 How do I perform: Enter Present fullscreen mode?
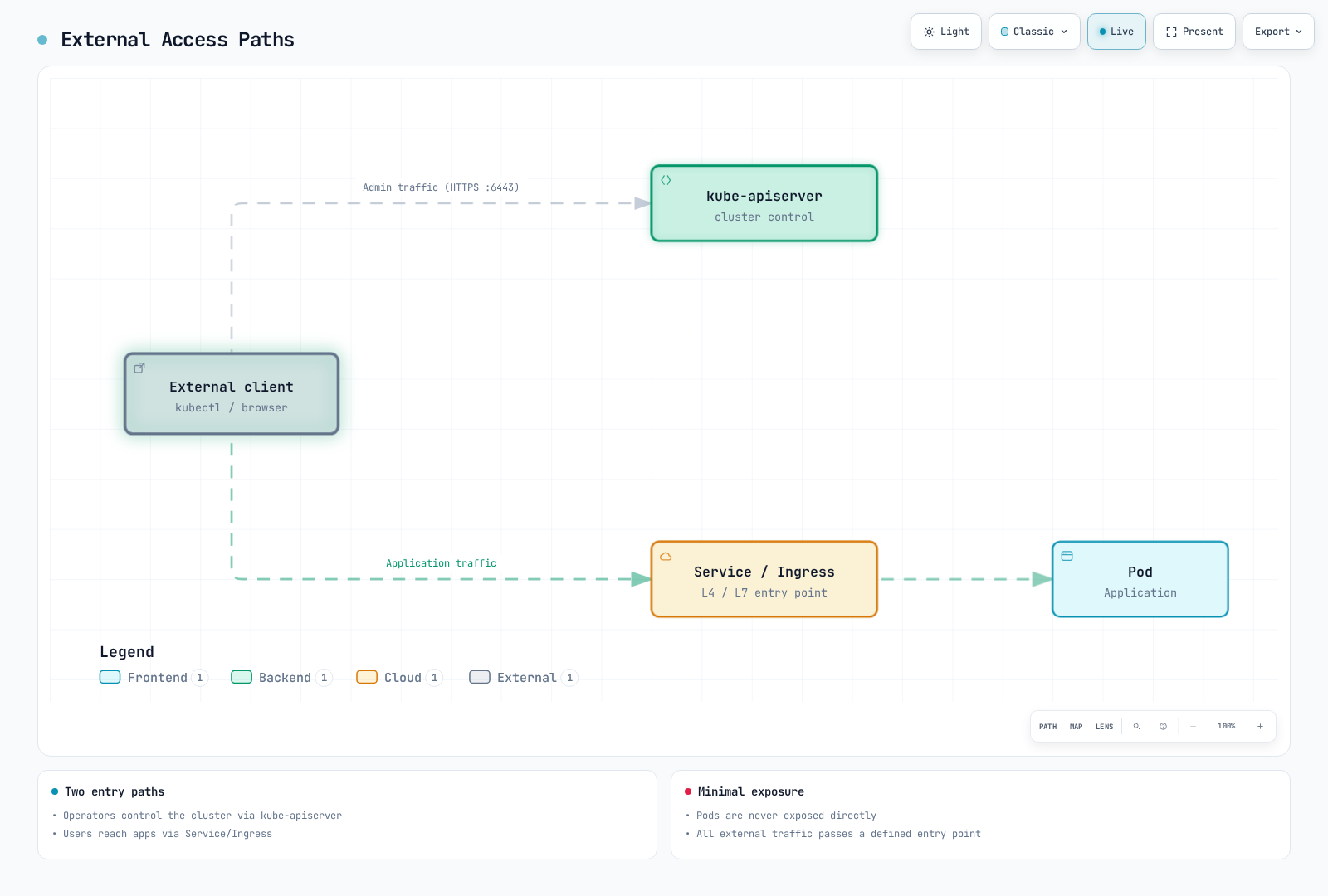(x=1194, y=32)
